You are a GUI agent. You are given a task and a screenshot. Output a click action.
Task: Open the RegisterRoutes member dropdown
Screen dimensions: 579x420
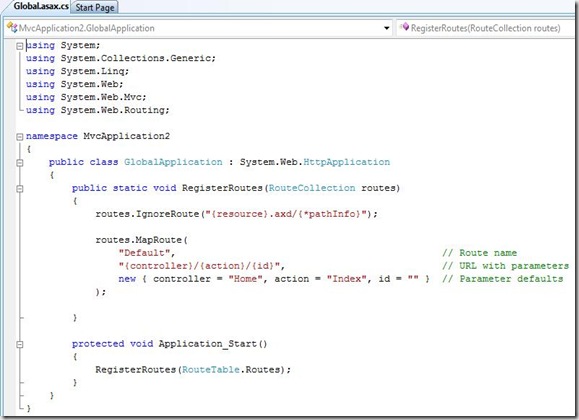(x=485, y=28)
